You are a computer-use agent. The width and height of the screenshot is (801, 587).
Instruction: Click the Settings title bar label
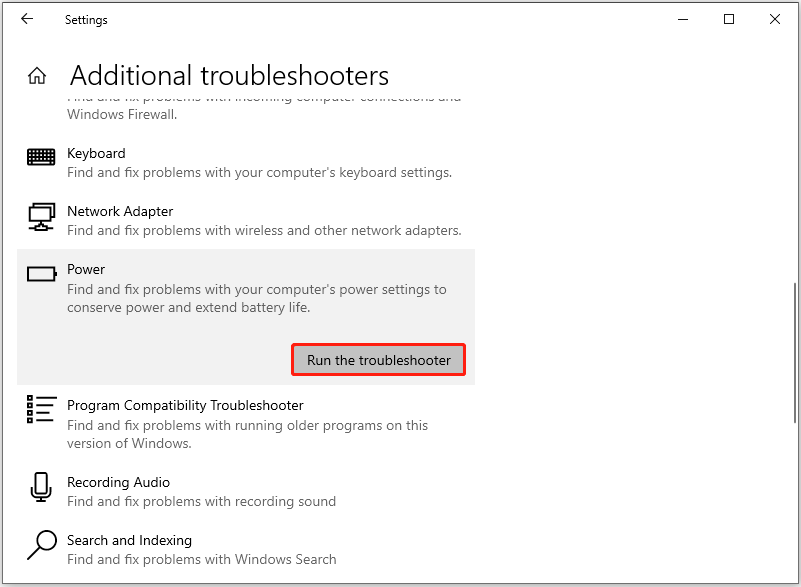pos(86,19)
